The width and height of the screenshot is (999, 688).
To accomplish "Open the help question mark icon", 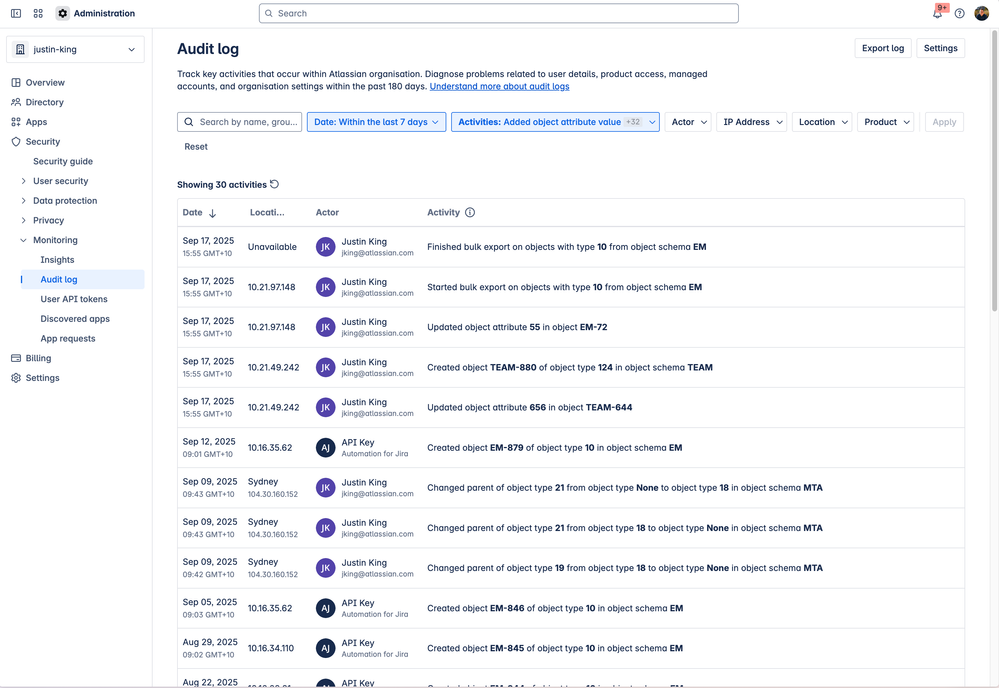I will tap(959, 13).
